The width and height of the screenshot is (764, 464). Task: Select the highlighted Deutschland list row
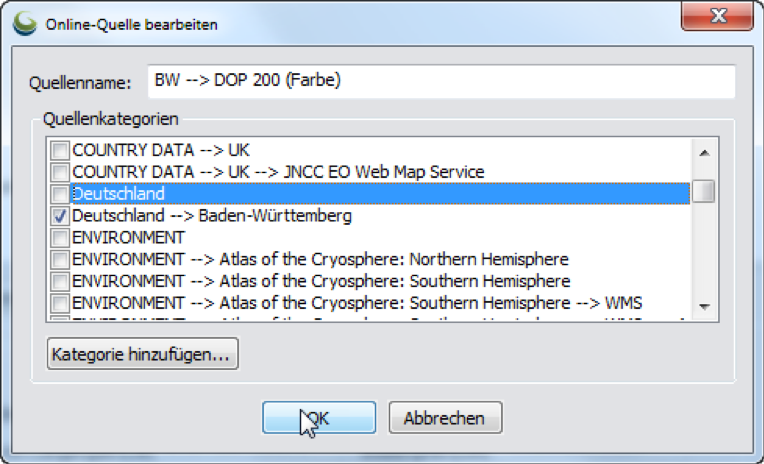380,193
